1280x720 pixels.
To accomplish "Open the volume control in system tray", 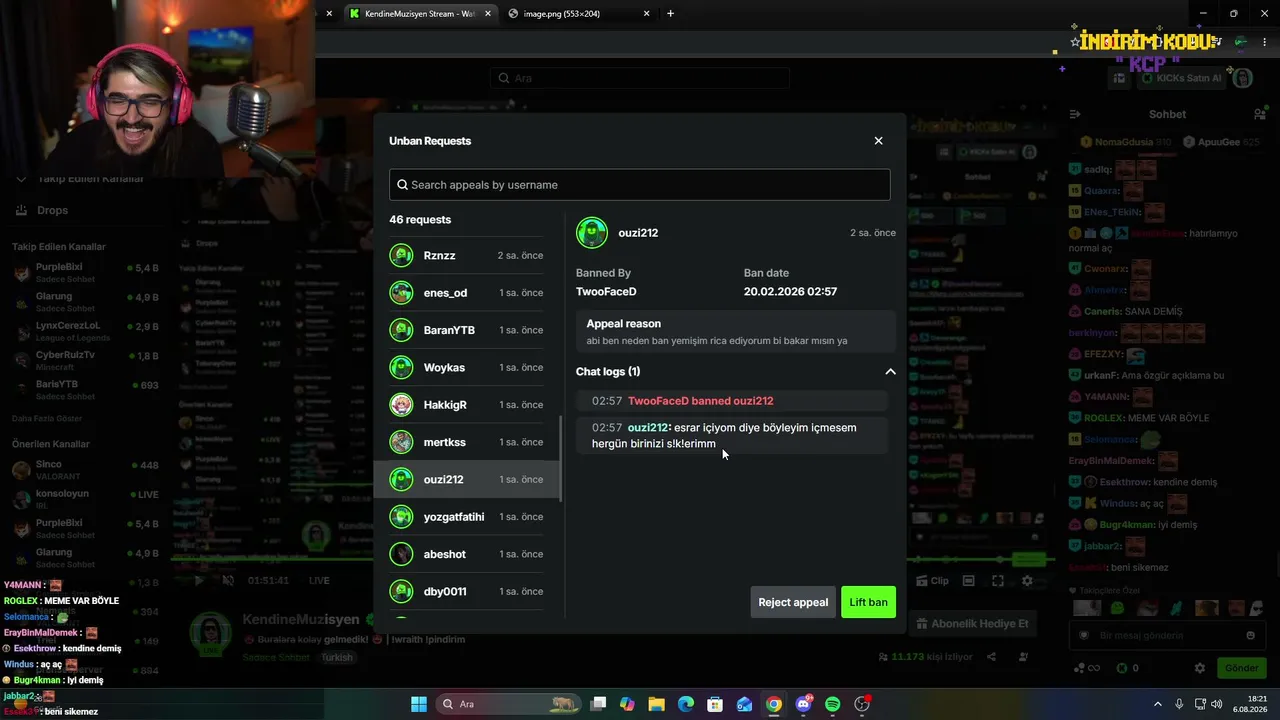I will pos(1217,704).
